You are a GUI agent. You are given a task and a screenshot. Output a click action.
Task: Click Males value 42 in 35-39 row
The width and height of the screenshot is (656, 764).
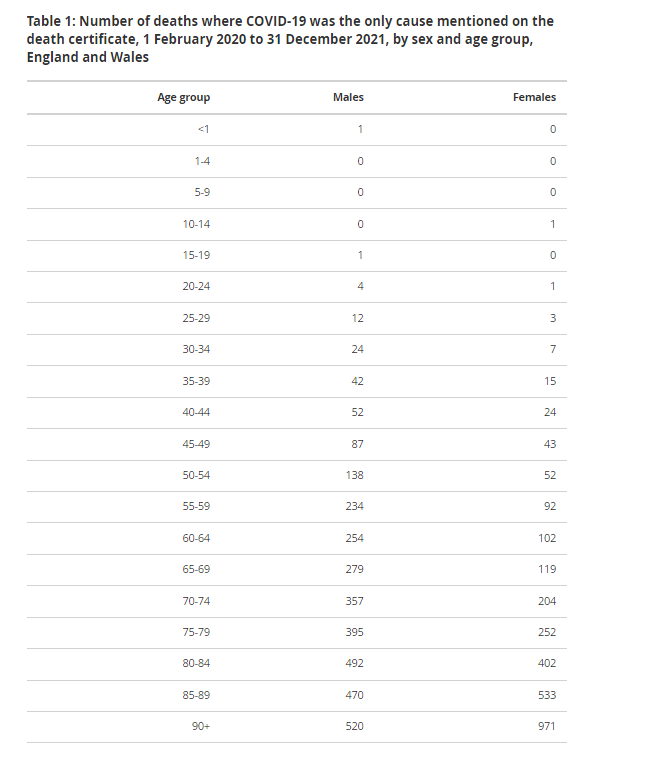click(357, 381)
